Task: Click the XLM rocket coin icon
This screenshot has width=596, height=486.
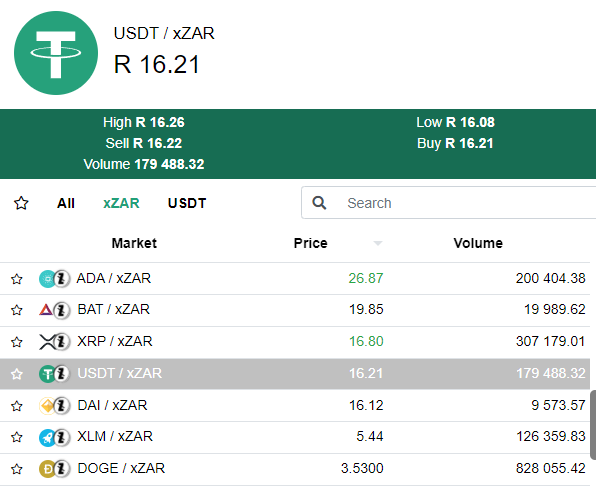Action: (x=48, y=437)
